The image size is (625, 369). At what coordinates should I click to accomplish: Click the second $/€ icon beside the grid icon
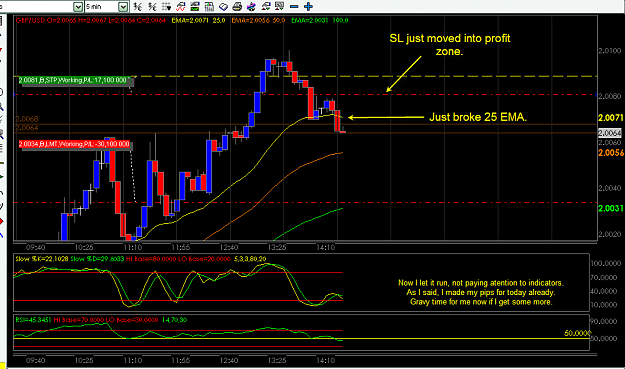coord(152,6)
